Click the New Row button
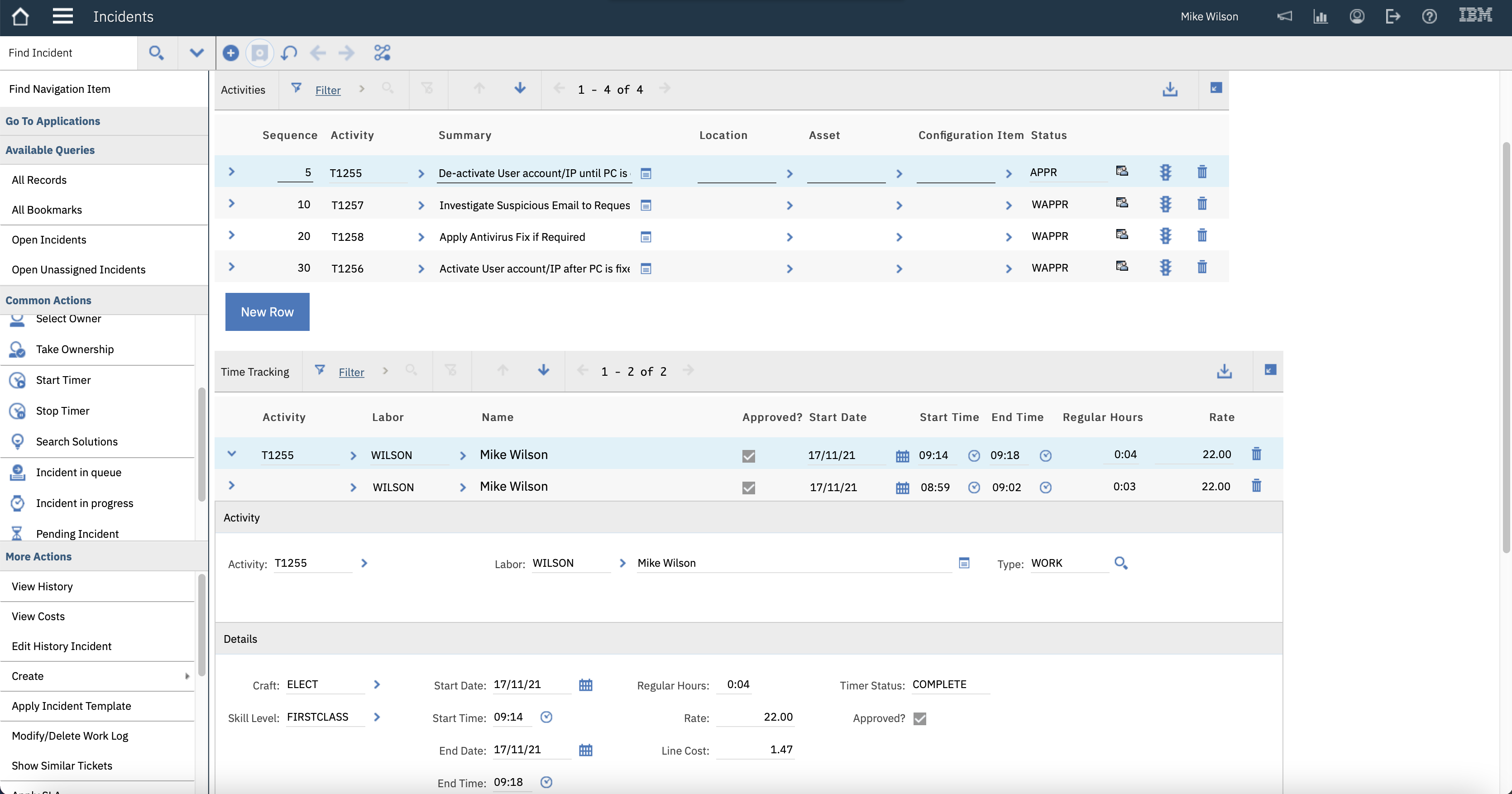Viewport: 1512px width, 794px height. coord(267,311)
